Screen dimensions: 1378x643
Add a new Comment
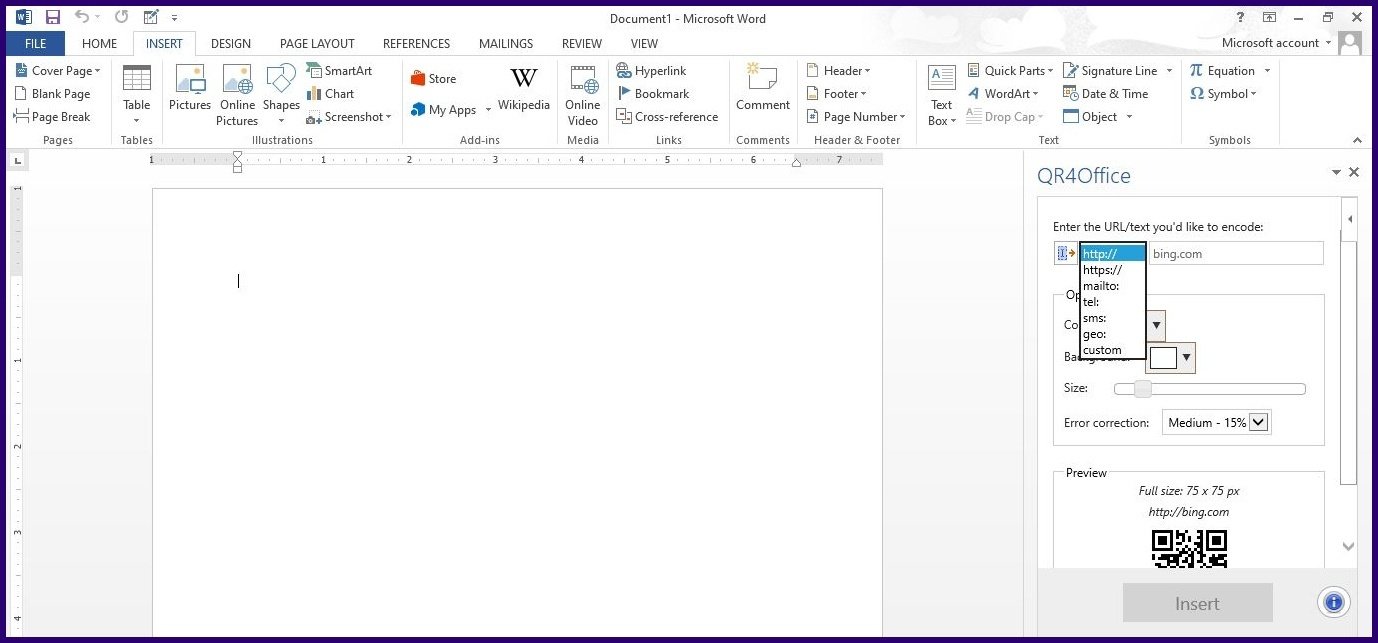(762, 93)
